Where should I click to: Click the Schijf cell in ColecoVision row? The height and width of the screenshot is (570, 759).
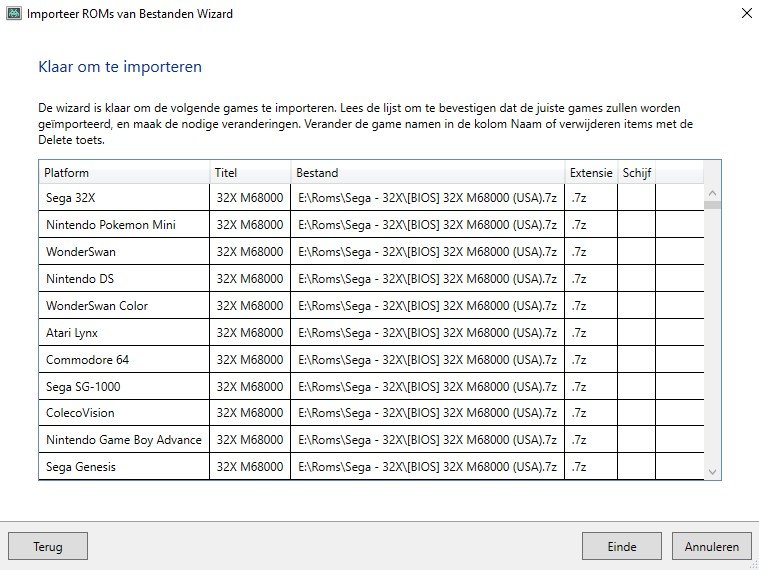tap(637, 413)
